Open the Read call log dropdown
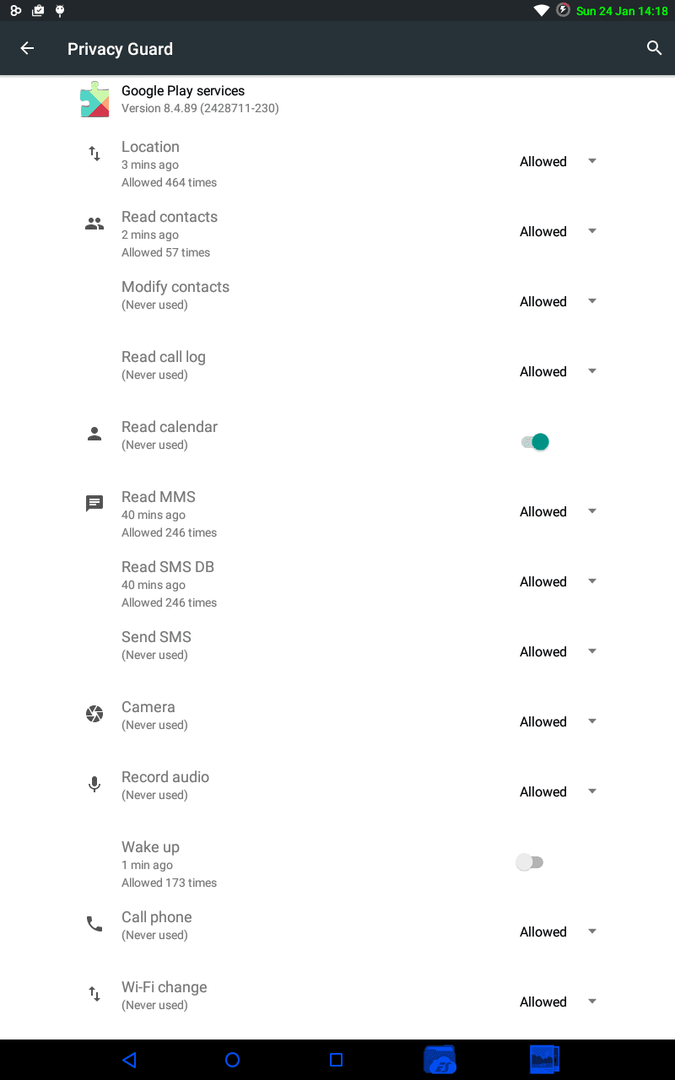 click(x=558, y=372)
